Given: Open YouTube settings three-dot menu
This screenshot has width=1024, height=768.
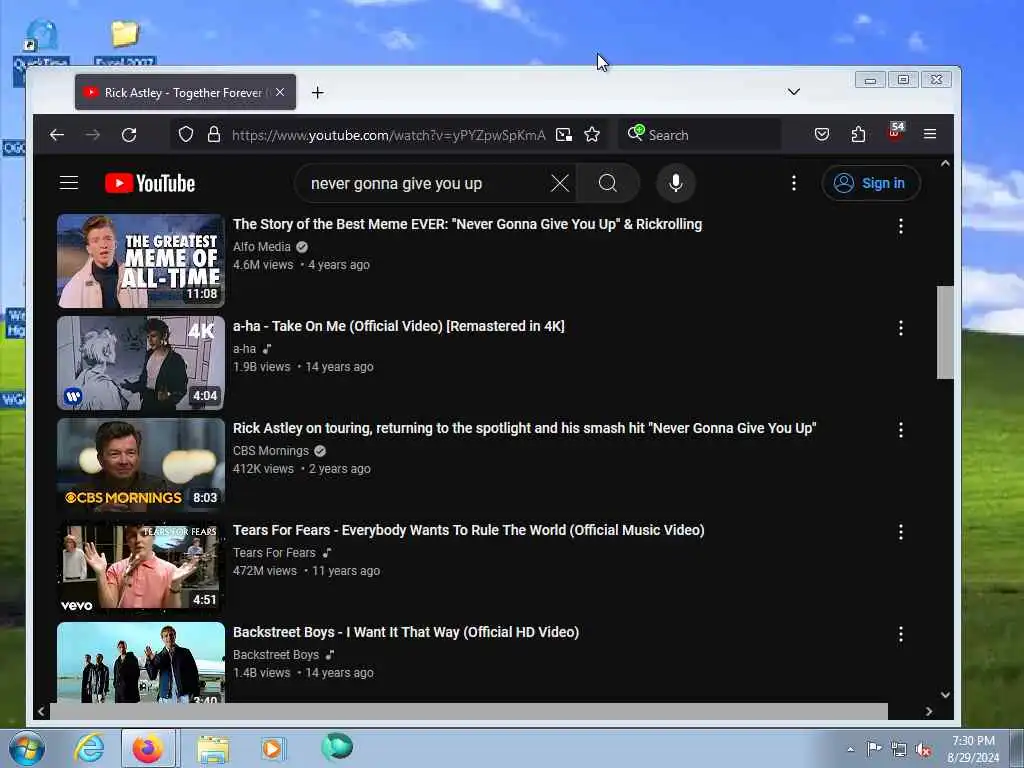Looking at the screenshot, I should 794,183.
